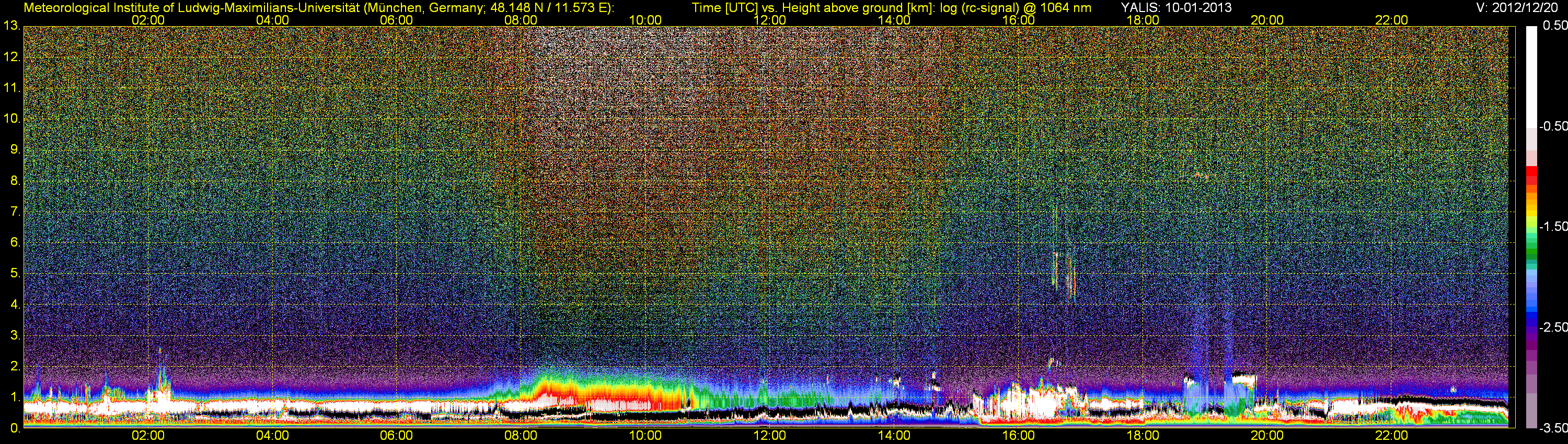Click the white cloud patch near 16:00
This screenshot has height=444, width=1568.
pyautogui.click(x=1029, y=401)
